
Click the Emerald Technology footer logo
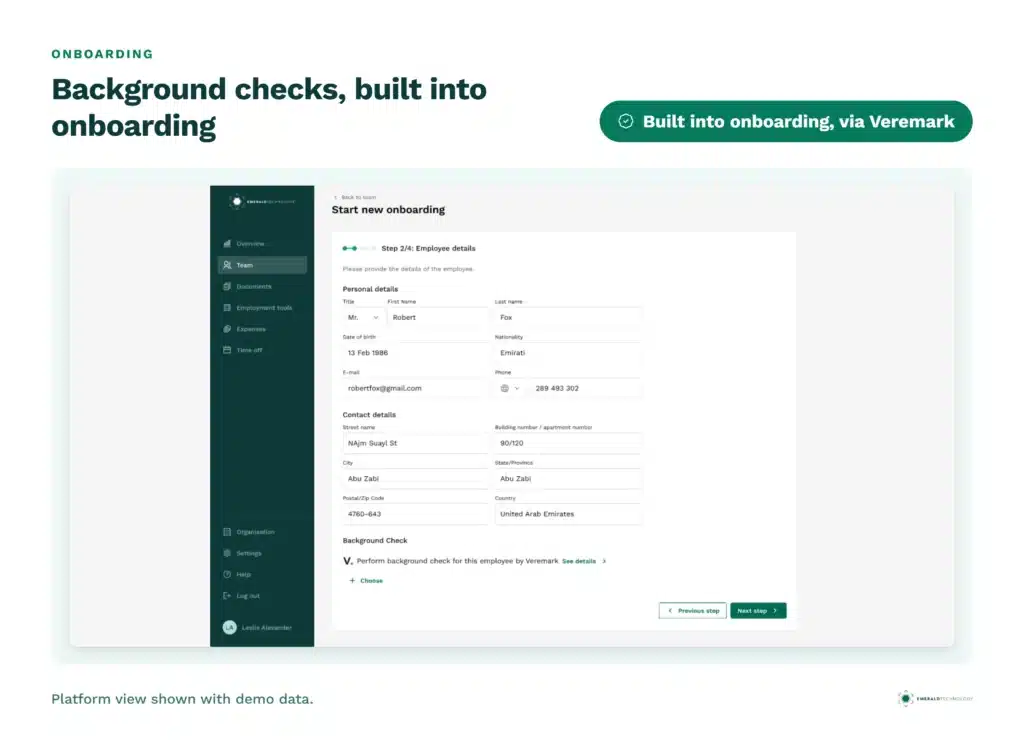pos(935,699)
